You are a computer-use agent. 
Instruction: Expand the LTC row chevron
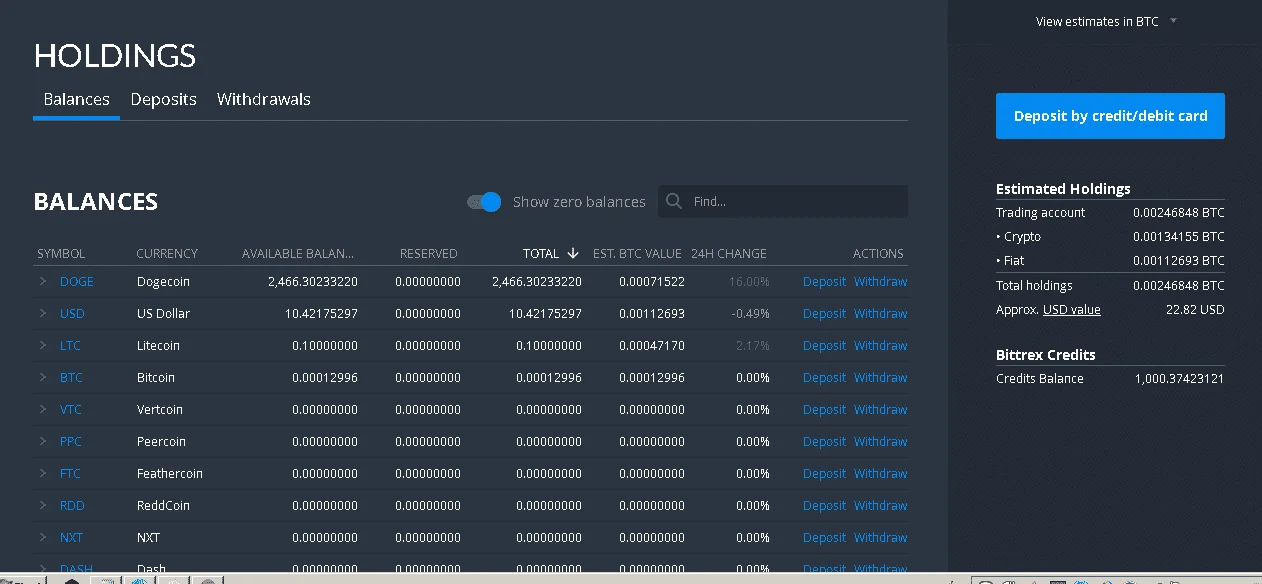[43, 345]
